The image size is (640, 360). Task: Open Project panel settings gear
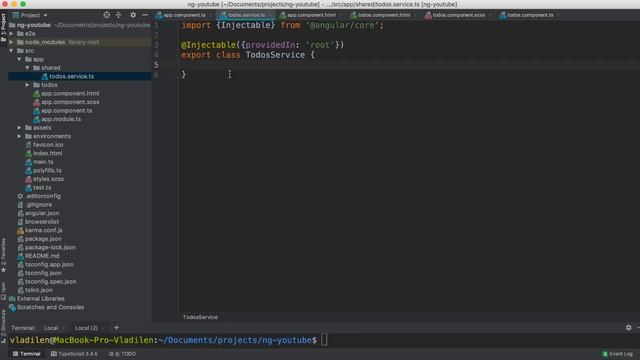pyautogui.click(x=133, y=15)
